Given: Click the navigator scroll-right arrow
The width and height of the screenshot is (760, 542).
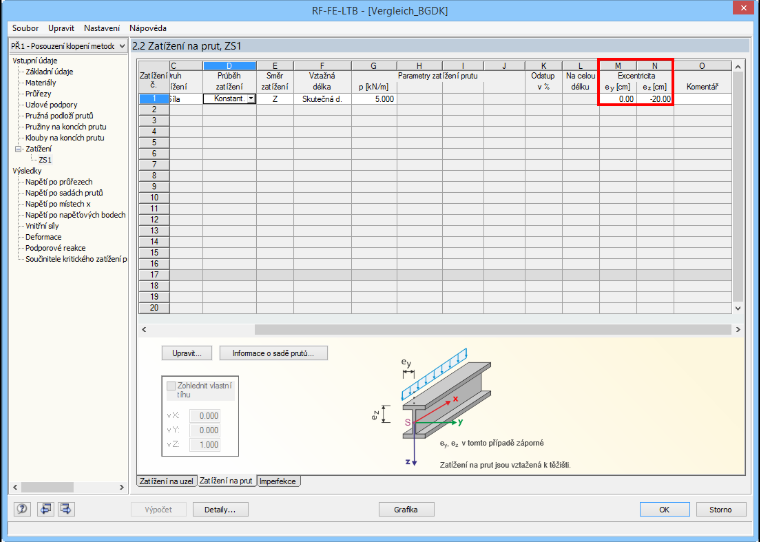Looking at the screenshot, I should 121,487.
